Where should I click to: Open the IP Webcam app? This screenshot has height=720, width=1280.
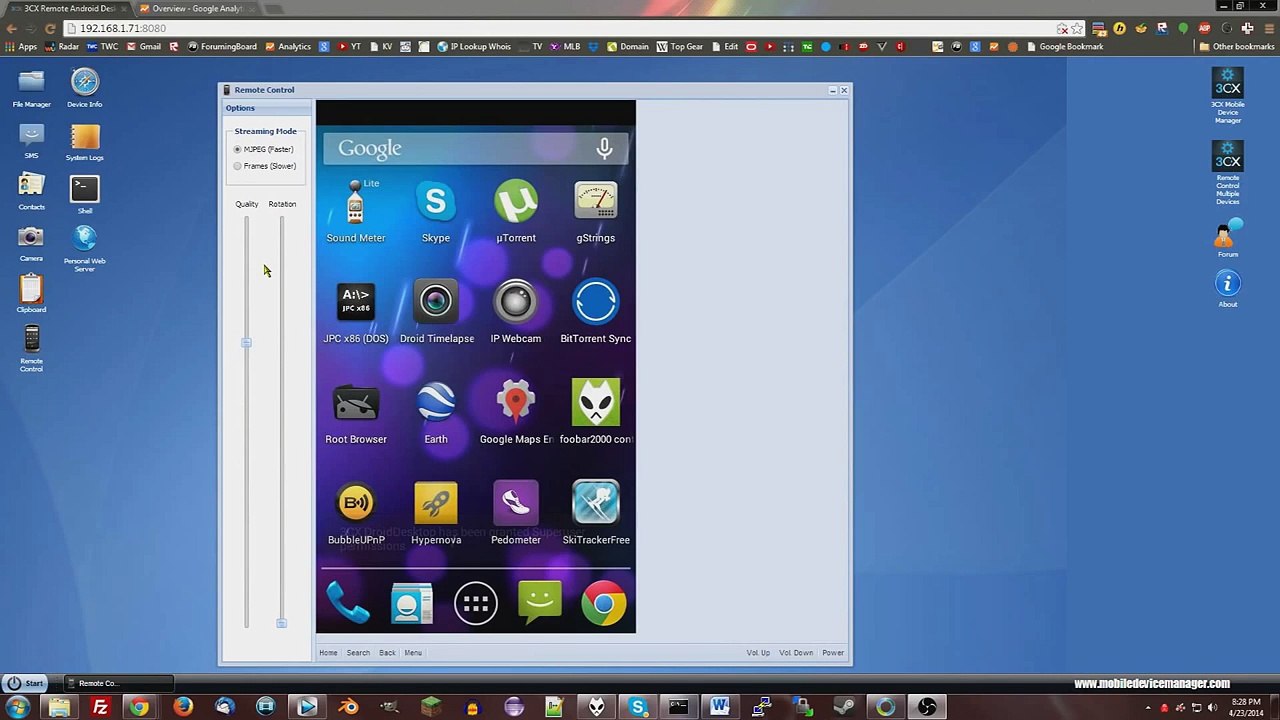click(516, 312)
